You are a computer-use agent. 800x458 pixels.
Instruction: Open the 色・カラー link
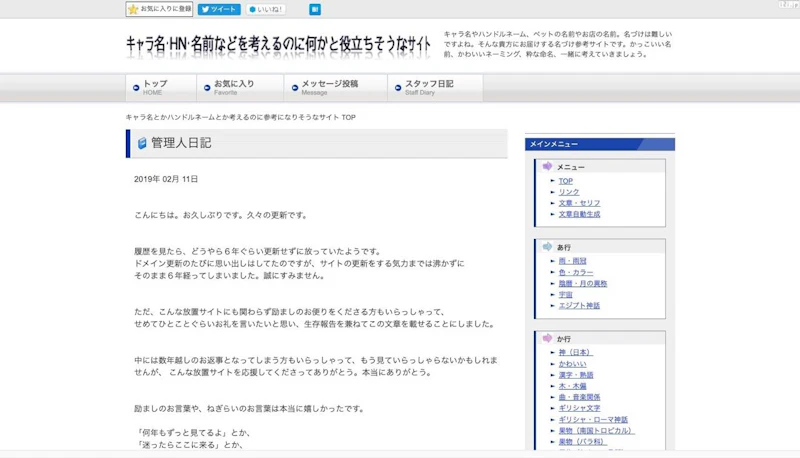click(x=576, y=272)
